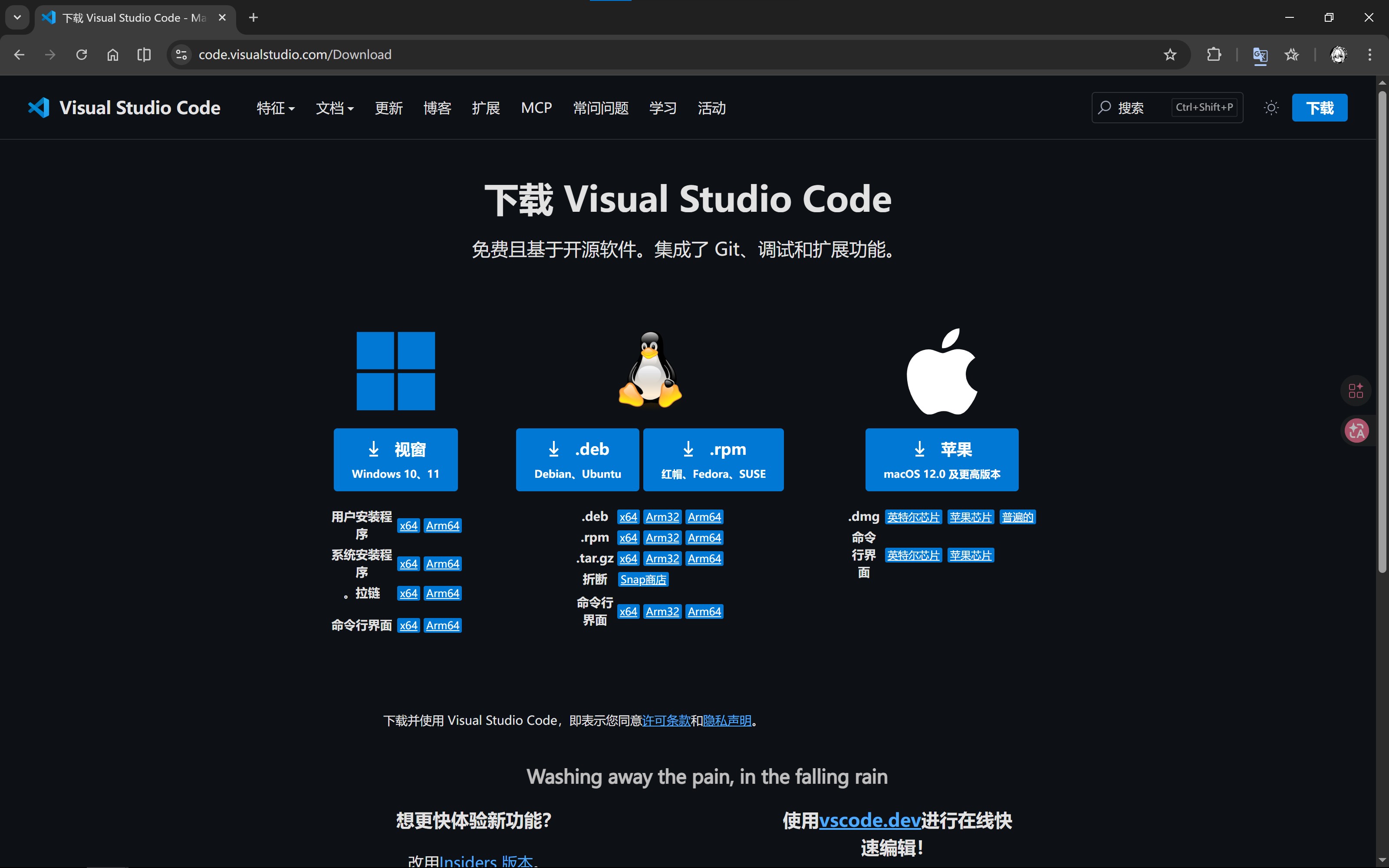This screenshot has width=1389, height=868.
Task: Toggle the light/dark theme sun icon
Action: (x=1271, y=108)
